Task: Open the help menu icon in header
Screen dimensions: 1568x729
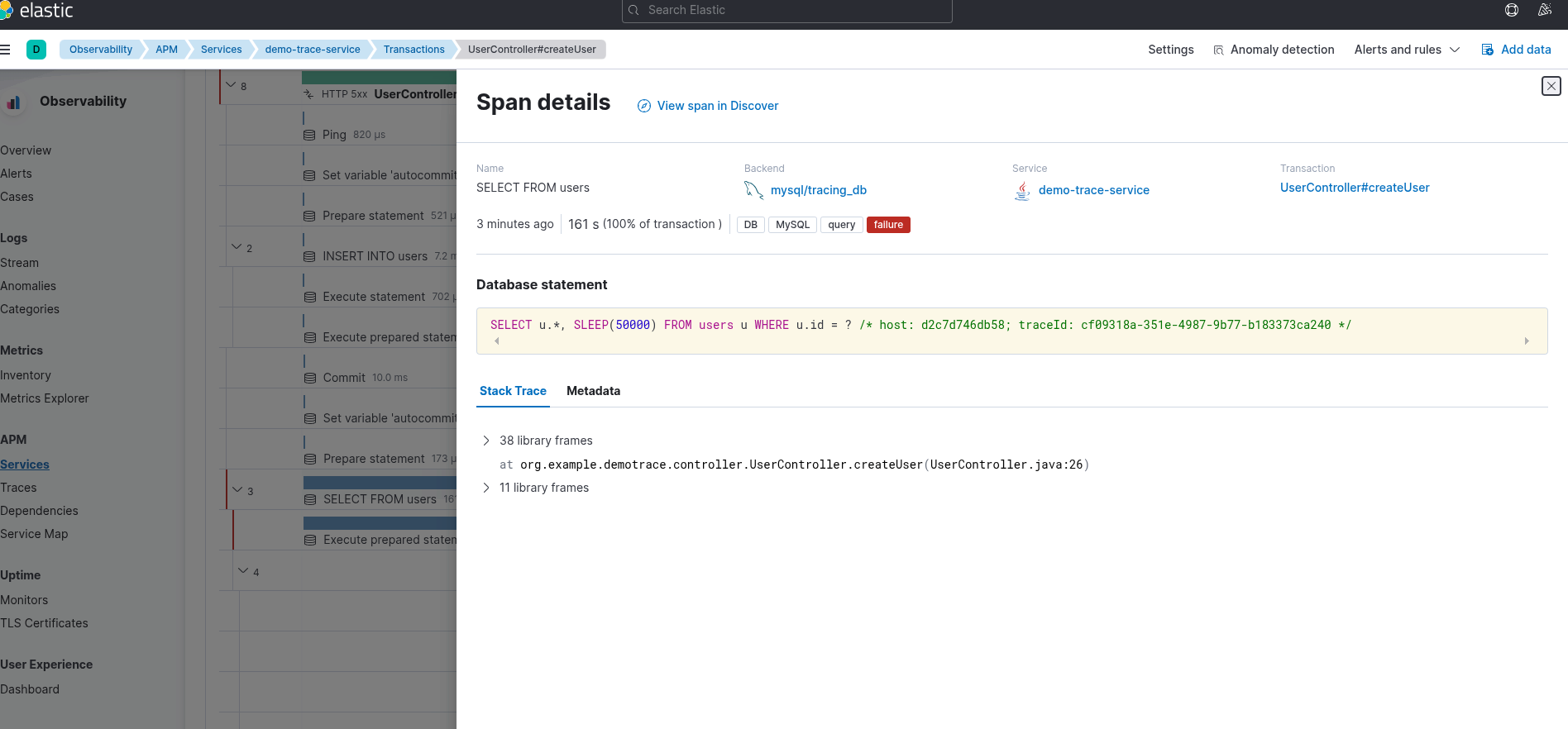Action: click(x=1512, y=10)
